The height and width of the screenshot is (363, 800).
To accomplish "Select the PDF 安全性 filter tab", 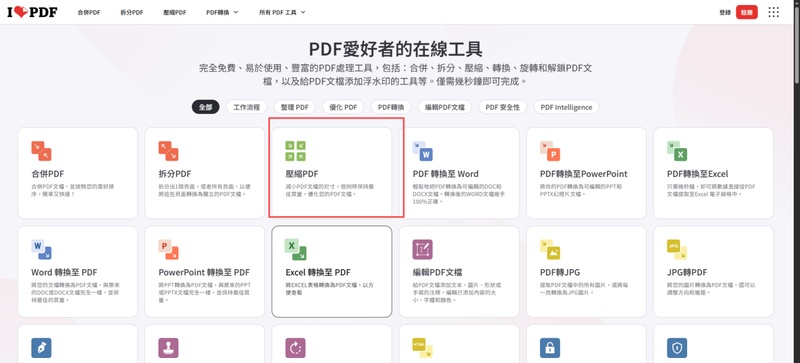I will (x=503, y=107).
